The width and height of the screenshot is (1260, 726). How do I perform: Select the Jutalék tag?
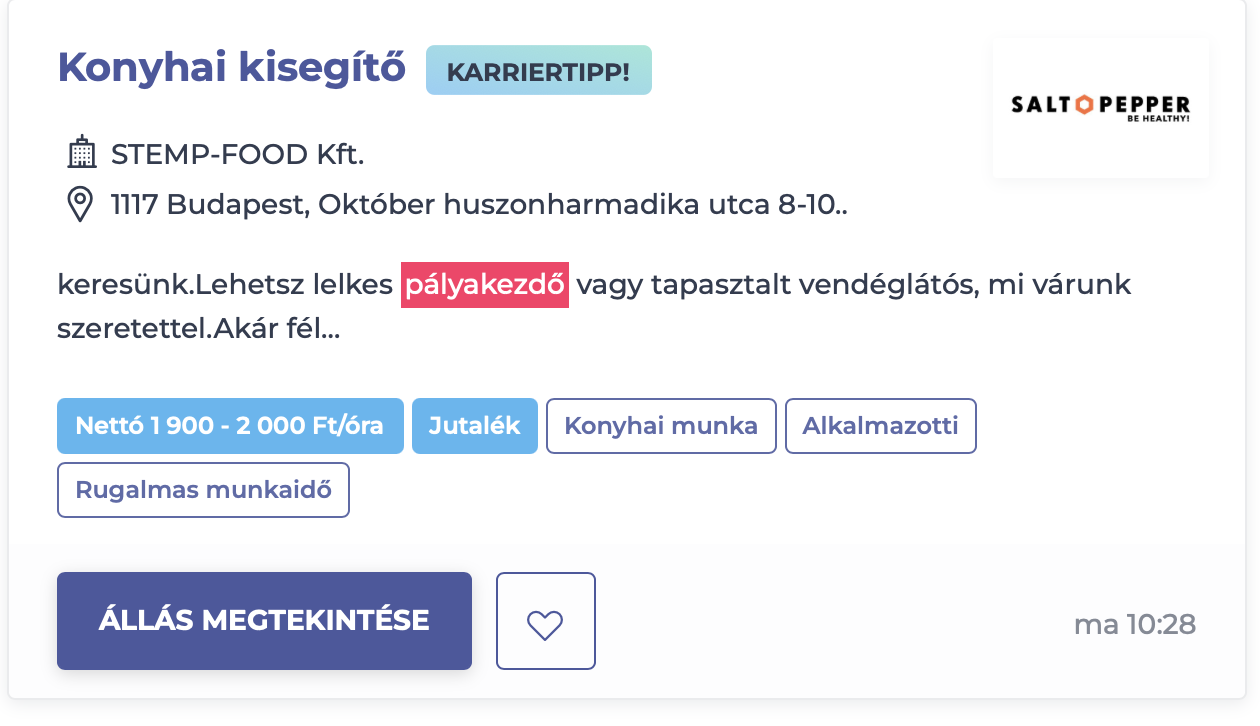(475, 426)
